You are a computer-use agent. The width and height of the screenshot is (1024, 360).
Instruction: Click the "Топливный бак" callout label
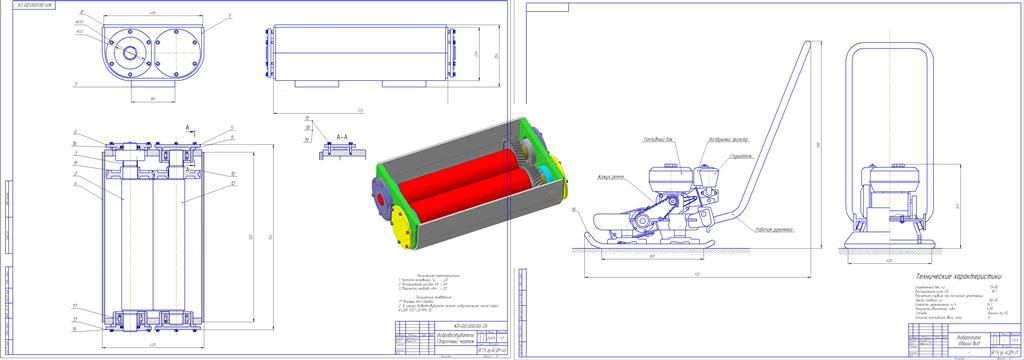658,139
